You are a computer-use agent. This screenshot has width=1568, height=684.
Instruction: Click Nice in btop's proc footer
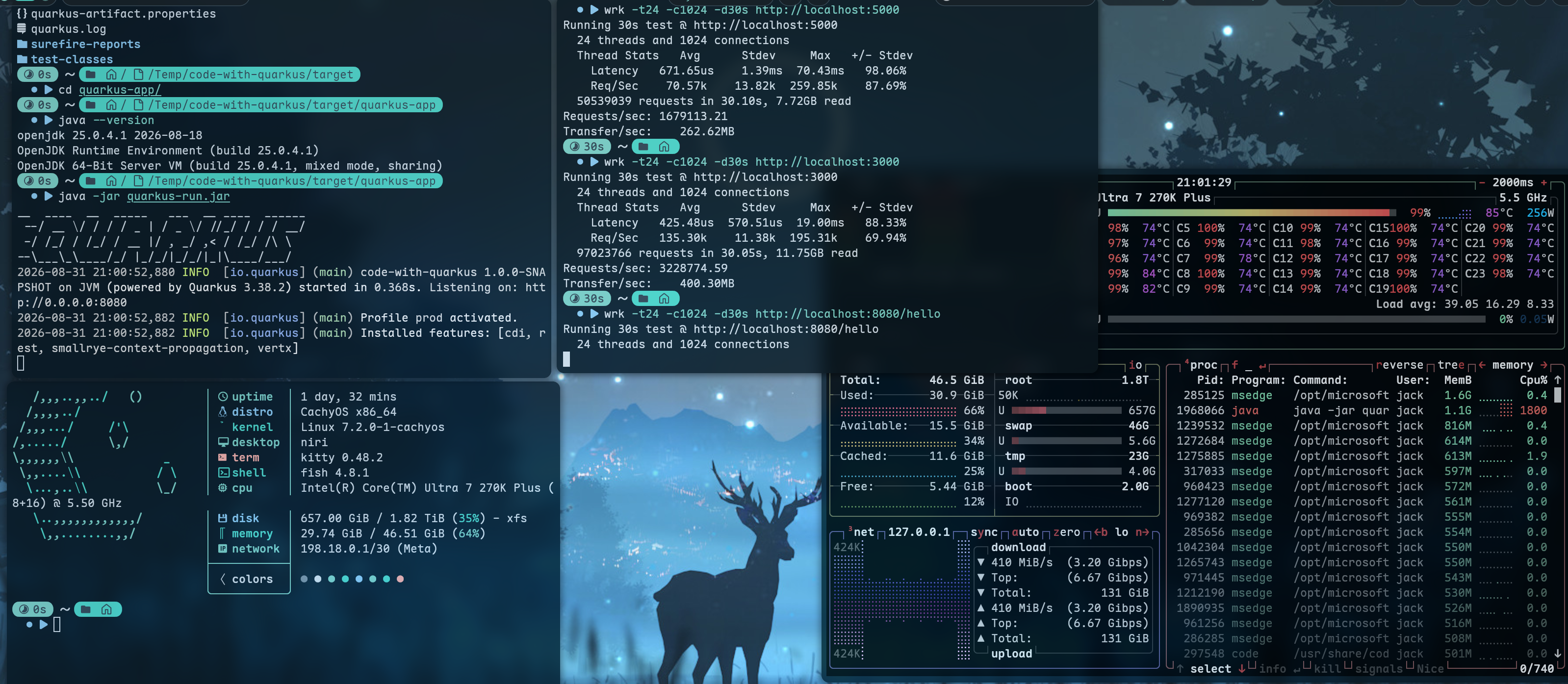click(x=1430, y=669)
